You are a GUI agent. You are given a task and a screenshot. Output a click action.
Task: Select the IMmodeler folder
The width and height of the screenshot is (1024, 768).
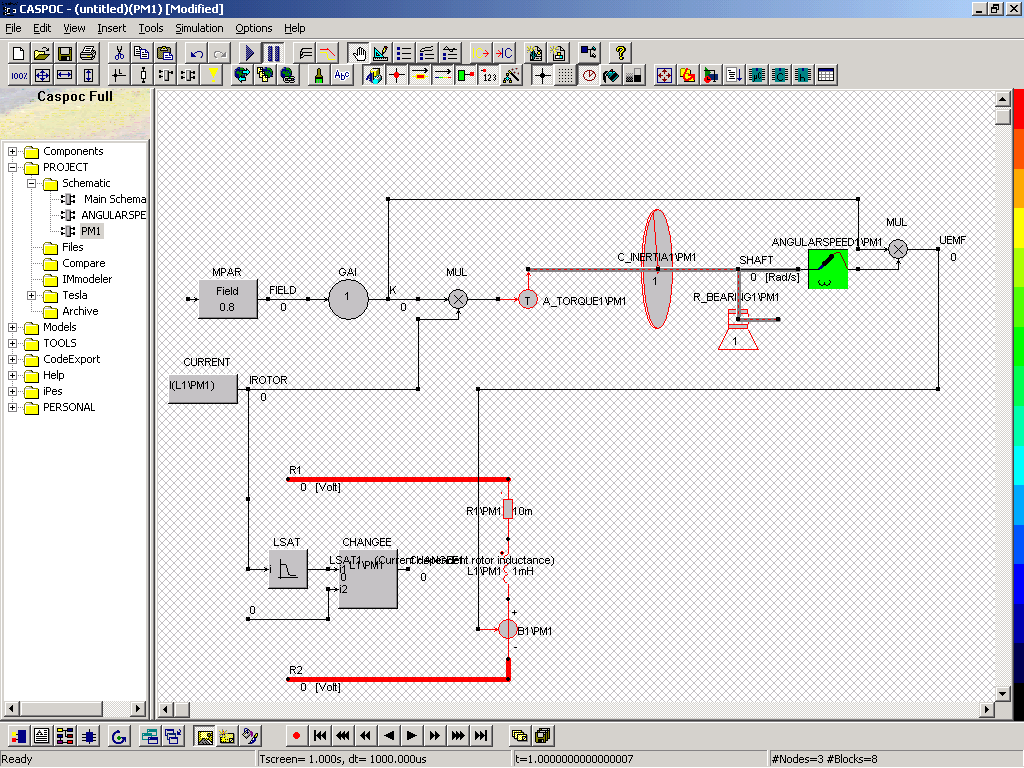tap(87, 279)
